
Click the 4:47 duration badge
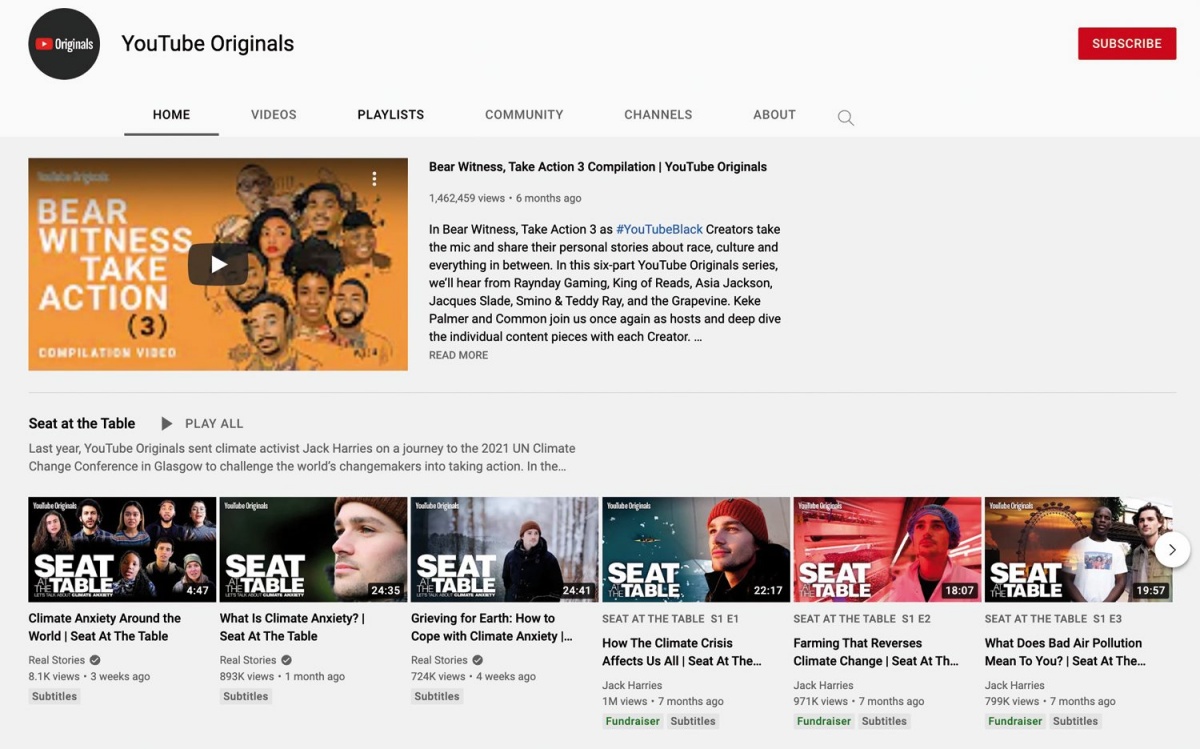pos(197,590)
